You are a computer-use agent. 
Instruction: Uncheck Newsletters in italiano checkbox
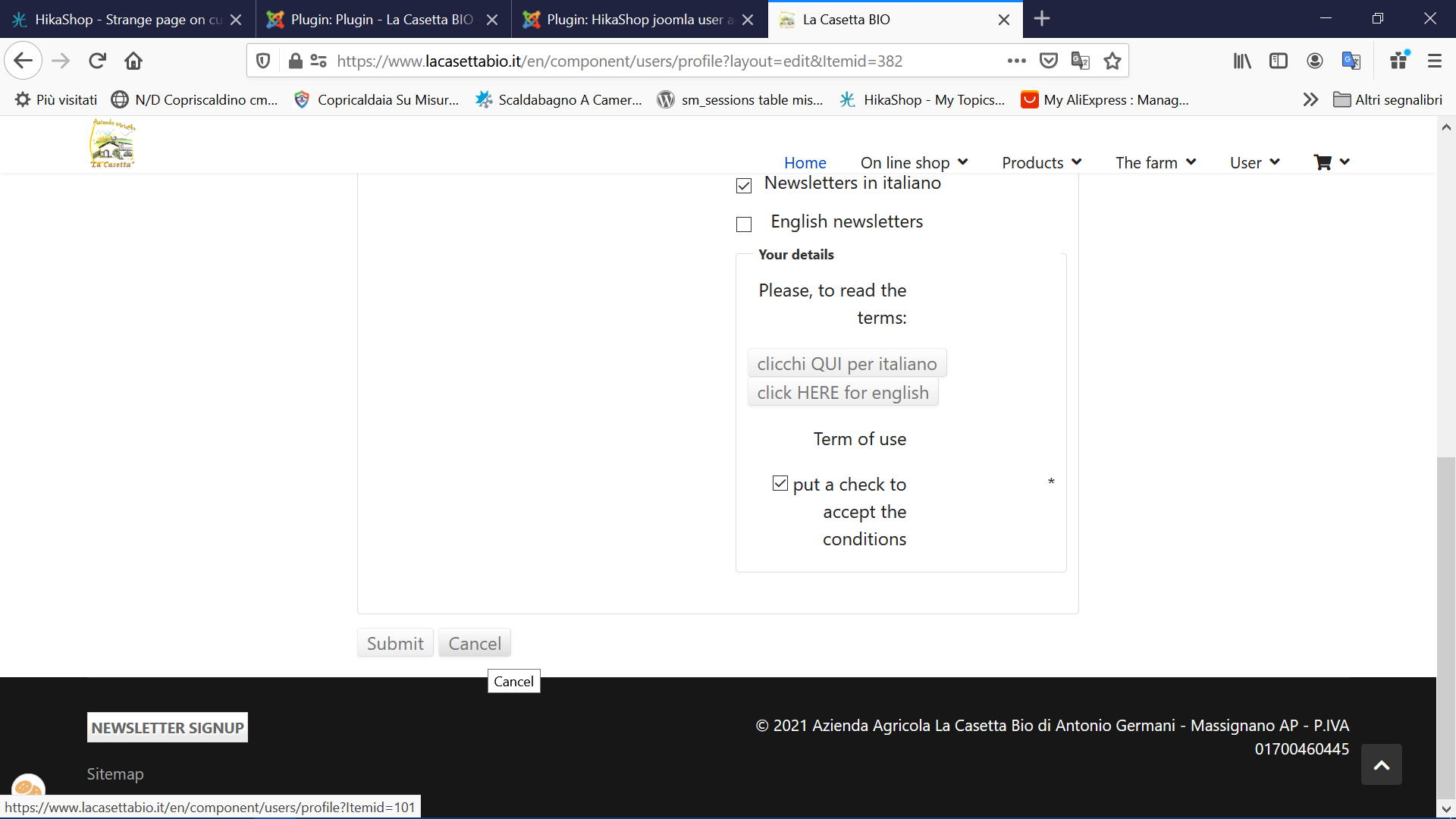pyautogui.click(x=744, y=186)
